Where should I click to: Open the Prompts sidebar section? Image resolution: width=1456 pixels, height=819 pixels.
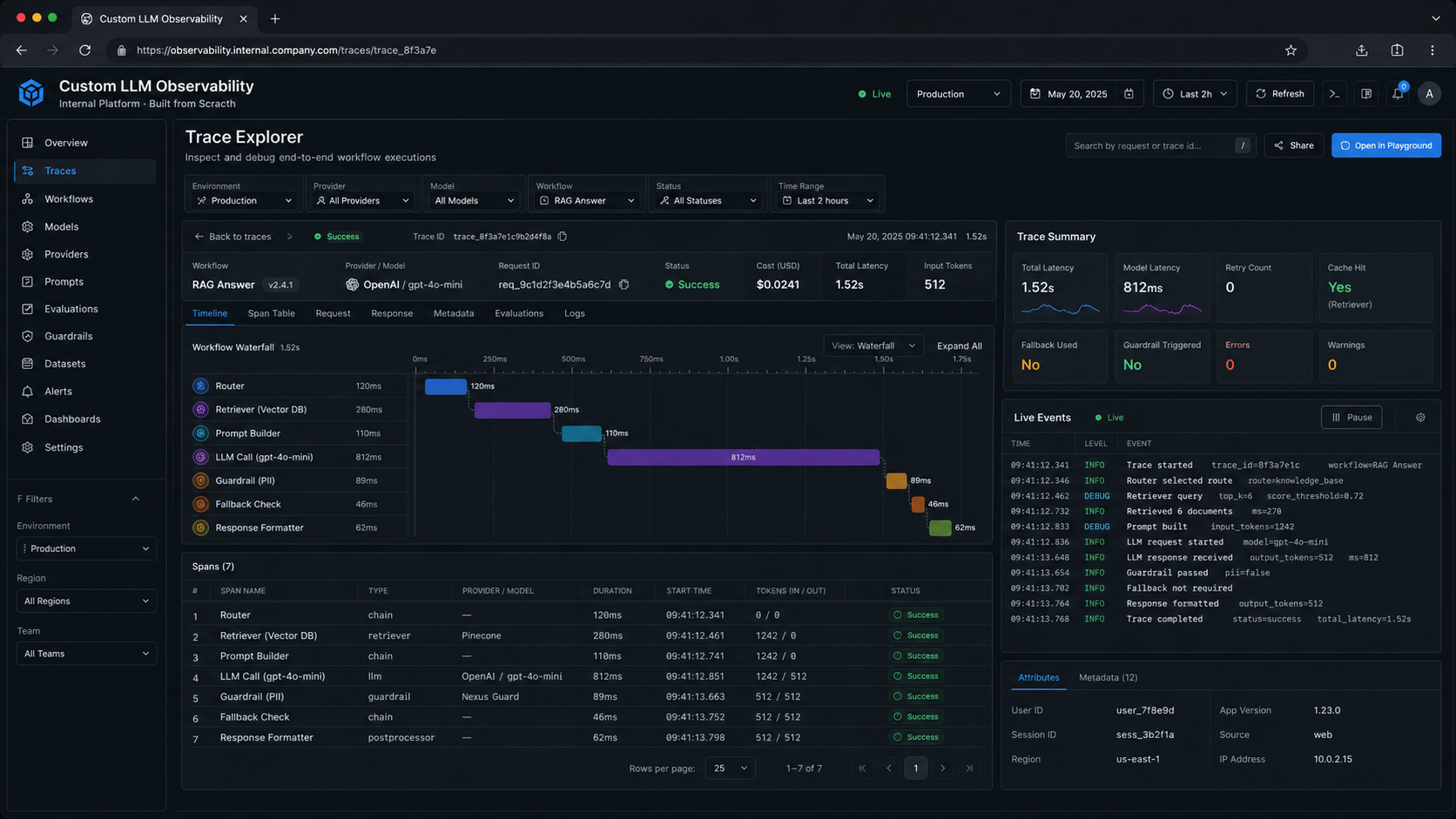62,281
